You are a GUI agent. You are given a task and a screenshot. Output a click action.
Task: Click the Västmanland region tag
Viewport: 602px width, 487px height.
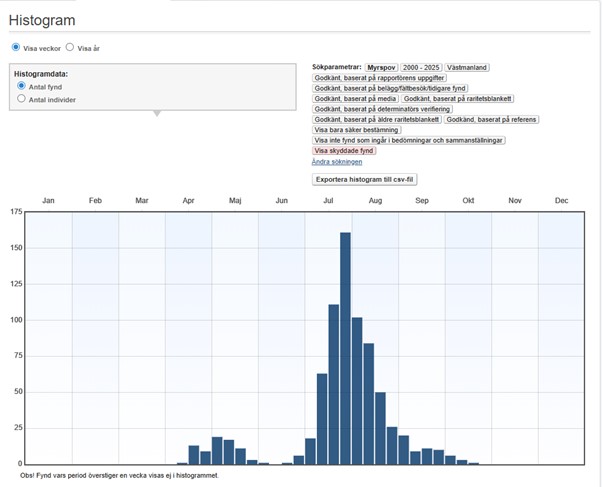(x=467, y=67)
